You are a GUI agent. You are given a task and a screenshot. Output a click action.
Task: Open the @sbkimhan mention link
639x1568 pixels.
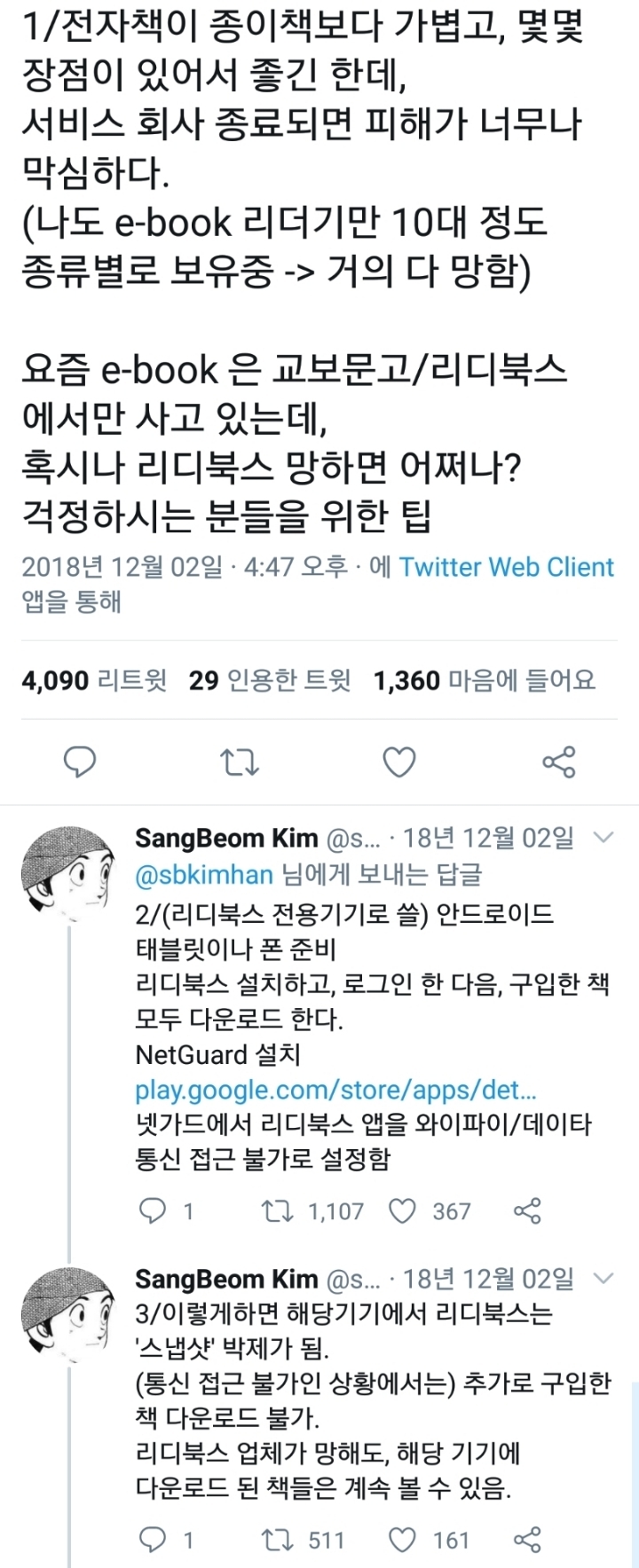204,875
